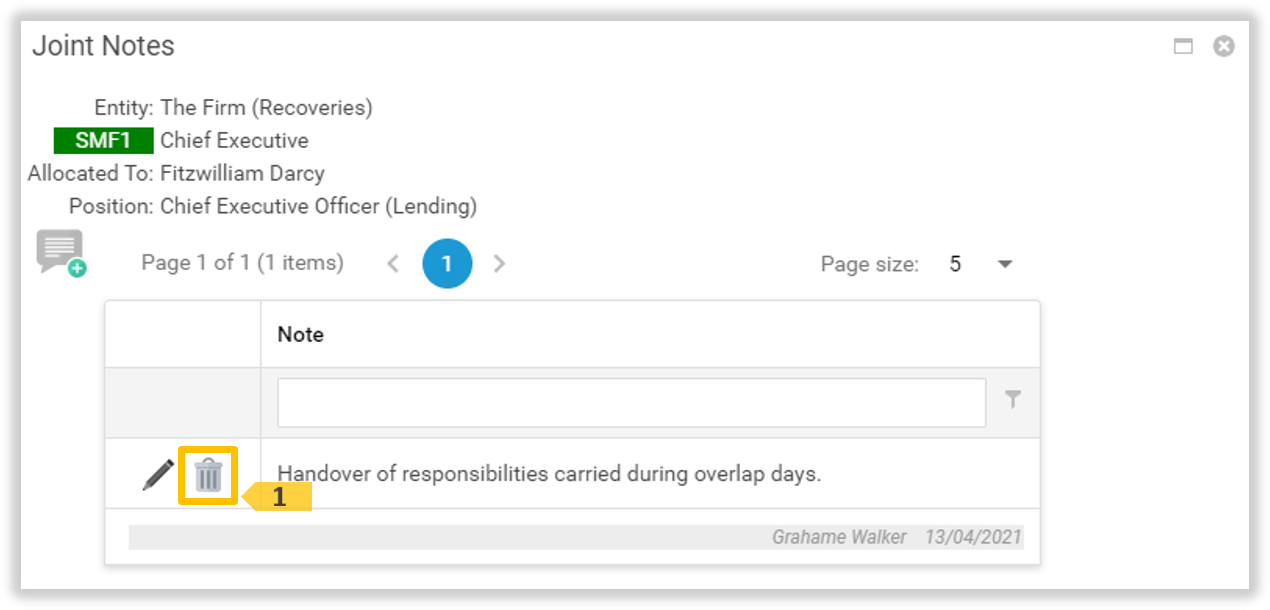The width and height of the screenshot is (1270, 610).
Task: Select page 1 in the pager
Action: 447,264
